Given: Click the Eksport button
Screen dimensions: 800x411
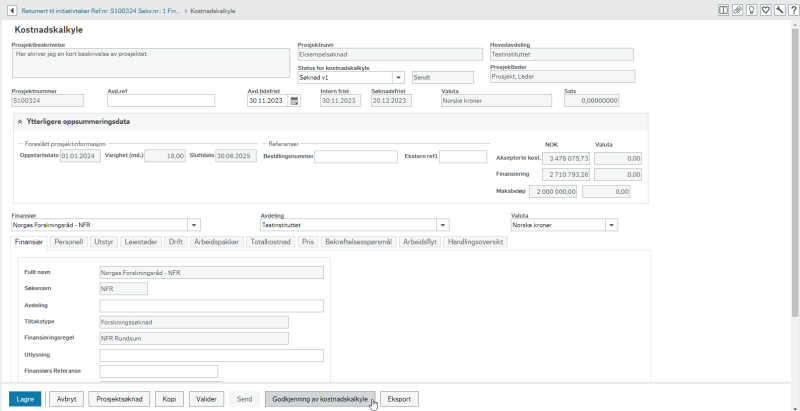Looking at the screenshot, I should tap(399, 399).
